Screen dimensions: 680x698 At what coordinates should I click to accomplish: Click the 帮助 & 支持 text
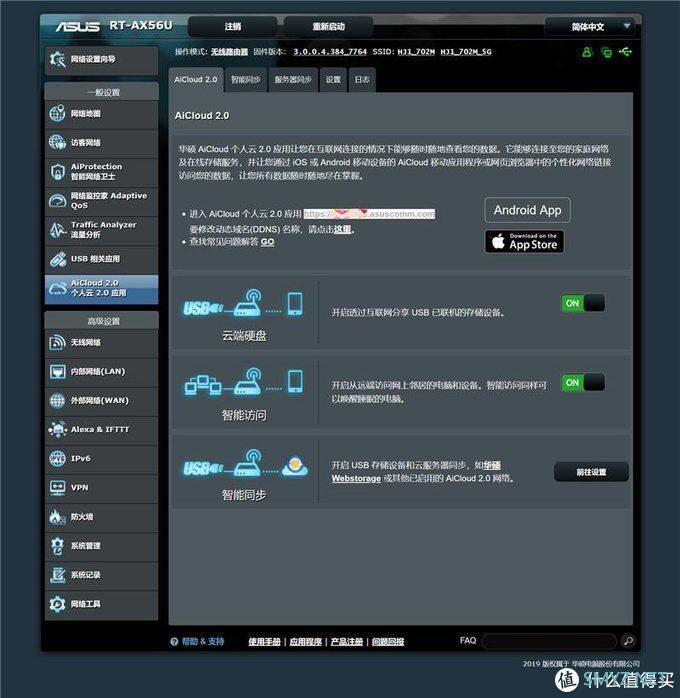coord(203,641)
